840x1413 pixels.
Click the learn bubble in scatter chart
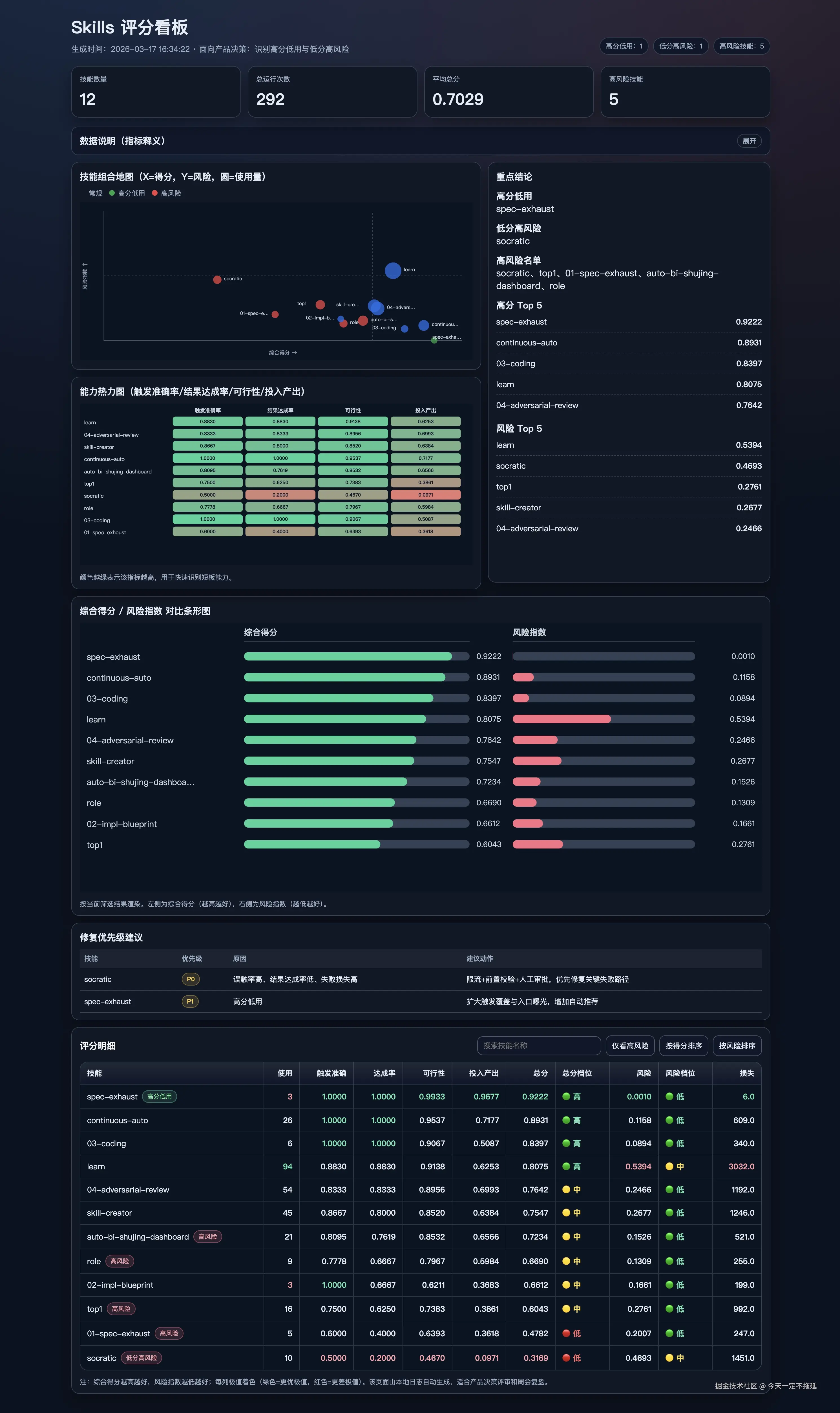coord(393,271)
